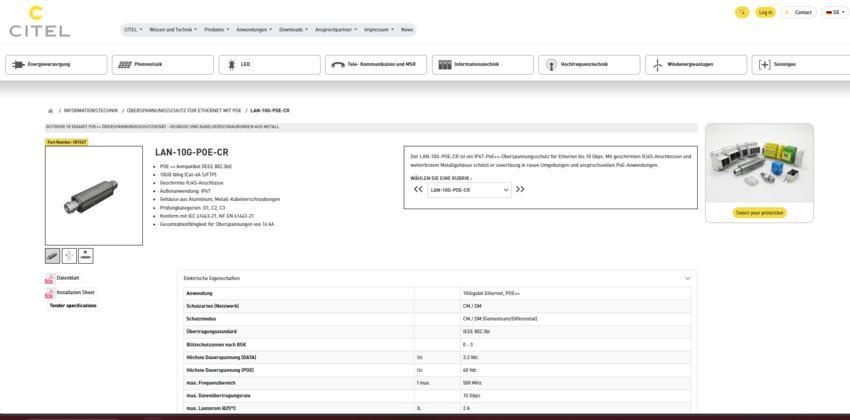The image size is (850, 420).
Task: Click the Select your protection button
Action: click(x=759, y=213)
